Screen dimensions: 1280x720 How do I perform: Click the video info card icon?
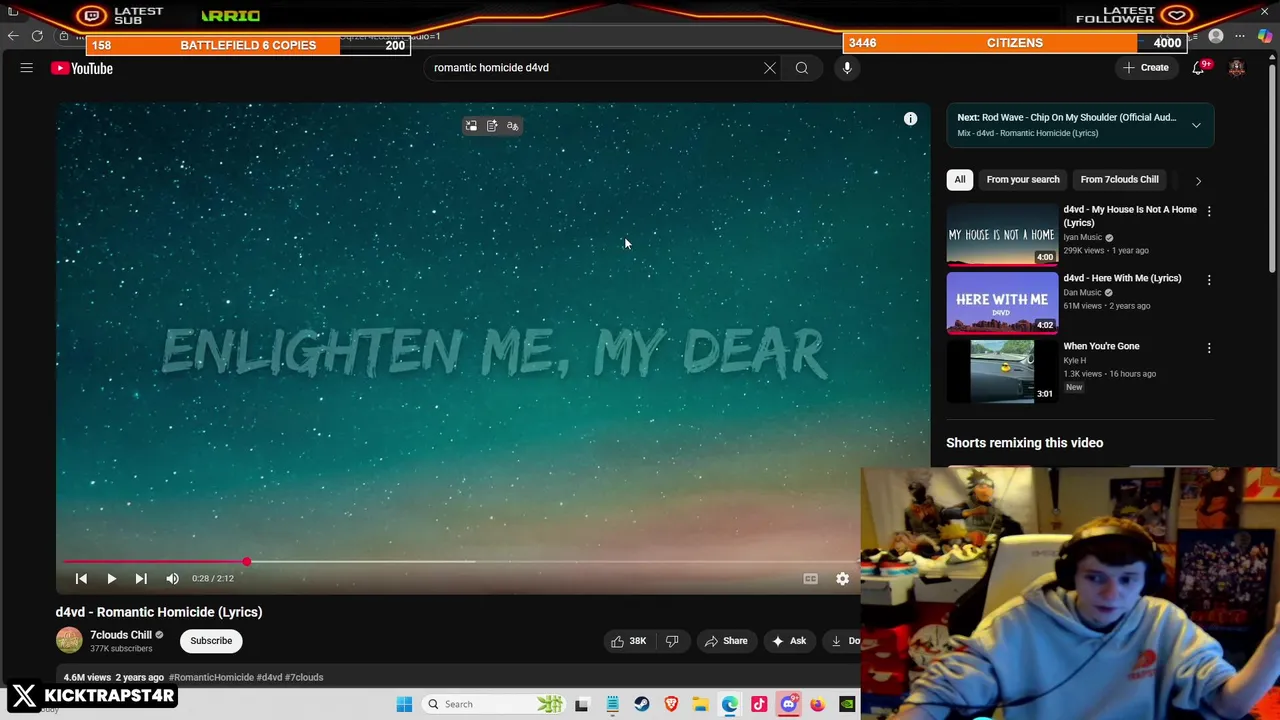(911, 119)
